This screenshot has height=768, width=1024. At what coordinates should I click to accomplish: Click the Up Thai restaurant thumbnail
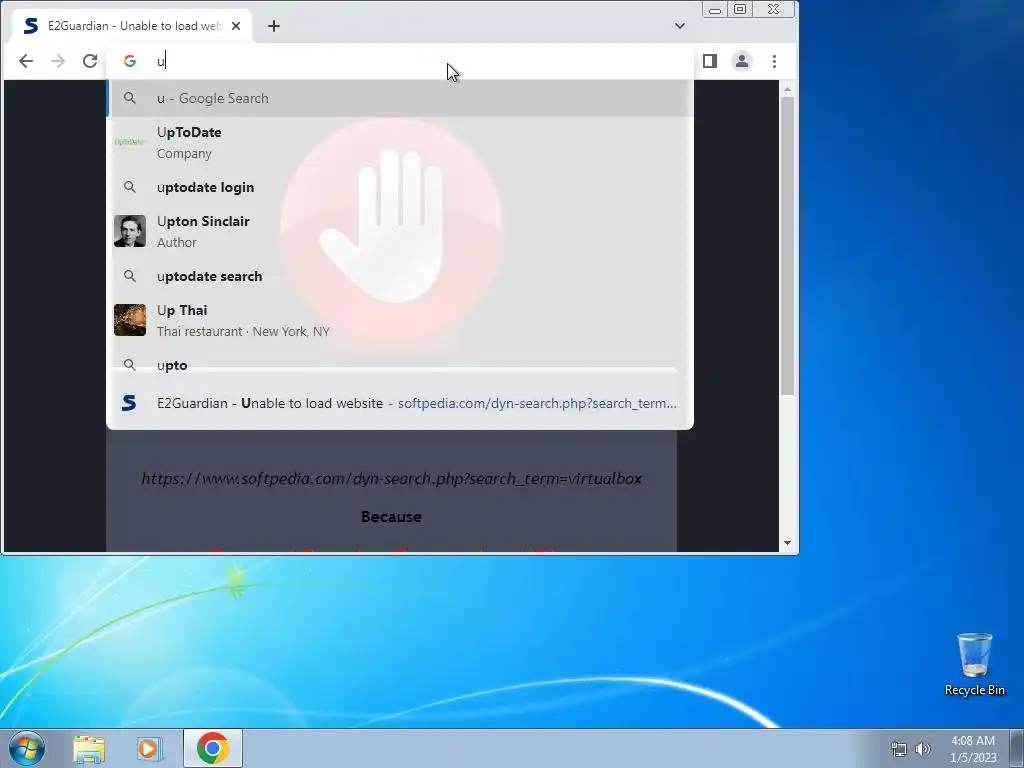(129, 320)
